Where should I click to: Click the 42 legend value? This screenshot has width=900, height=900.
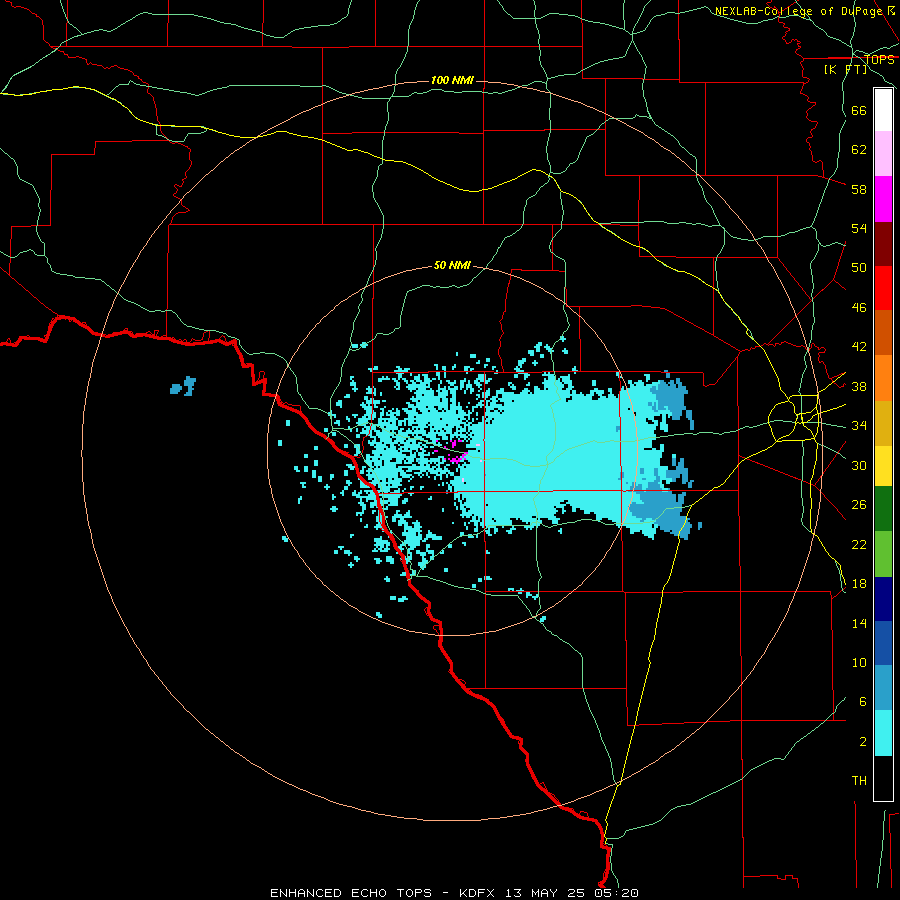859,347
